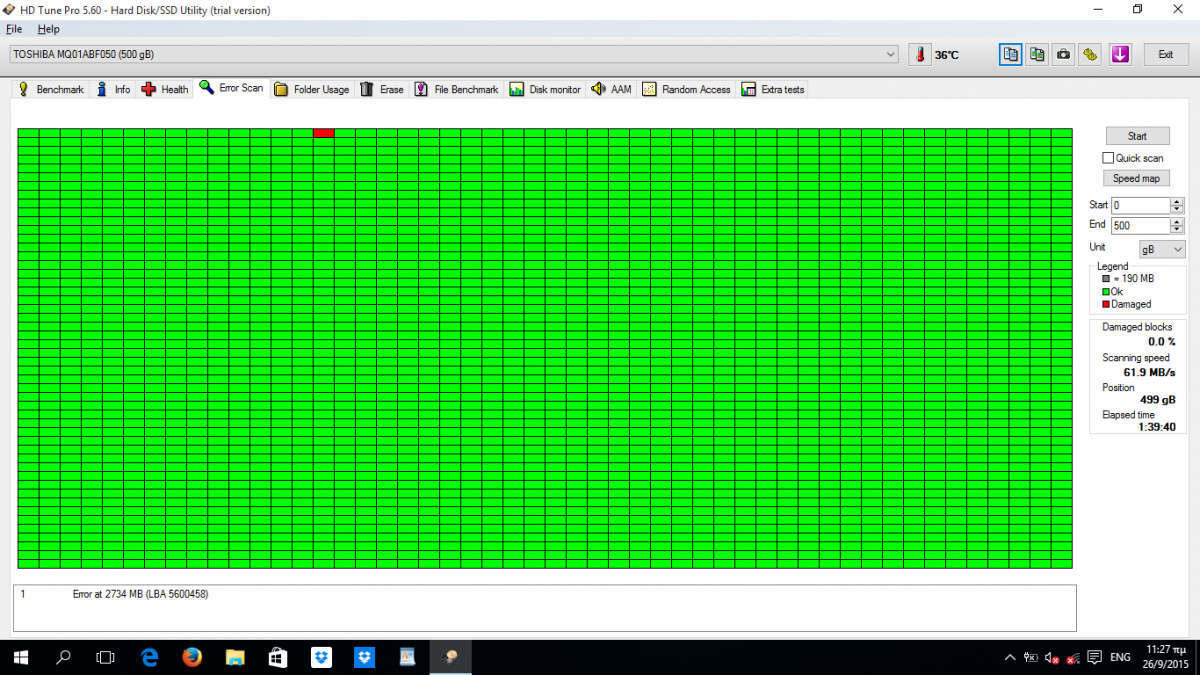Image resolution: width=1200 pixels, height=675 pixels.
Task: Click the elapsed time 1:39:40
Action: click(x=1156, y=427)
